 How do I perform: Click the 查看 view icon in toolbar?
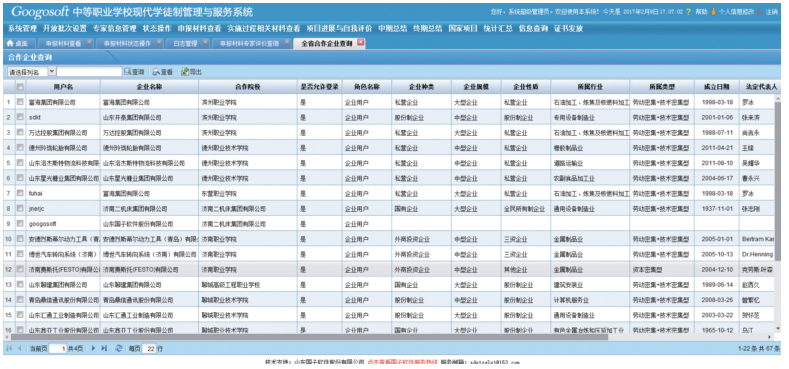point(156,72)
